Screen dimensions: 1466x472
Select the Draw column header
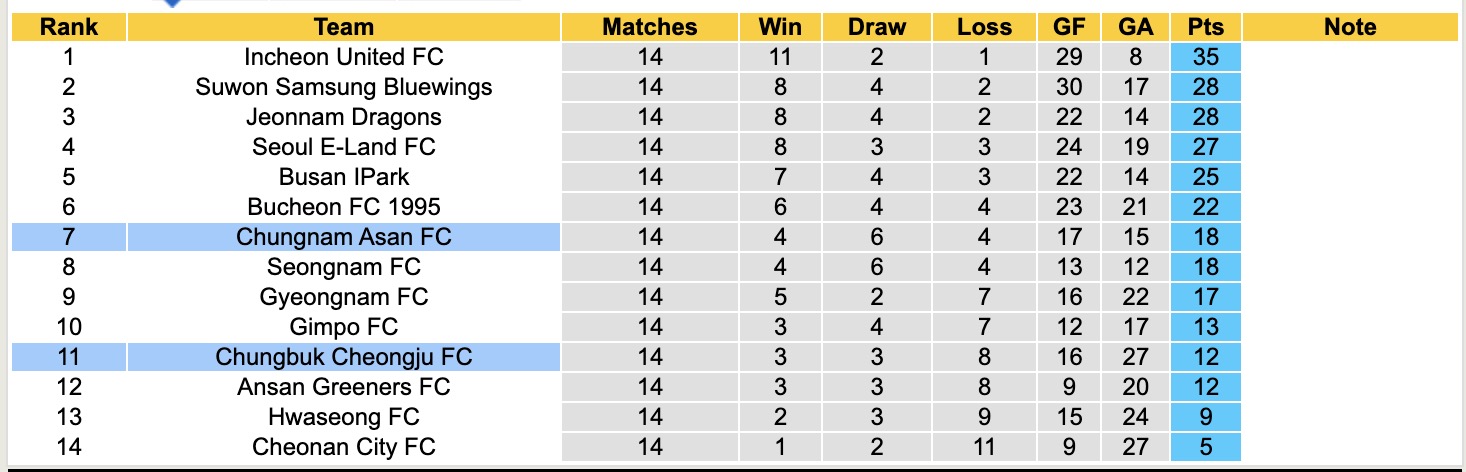(x=876, y=28)
